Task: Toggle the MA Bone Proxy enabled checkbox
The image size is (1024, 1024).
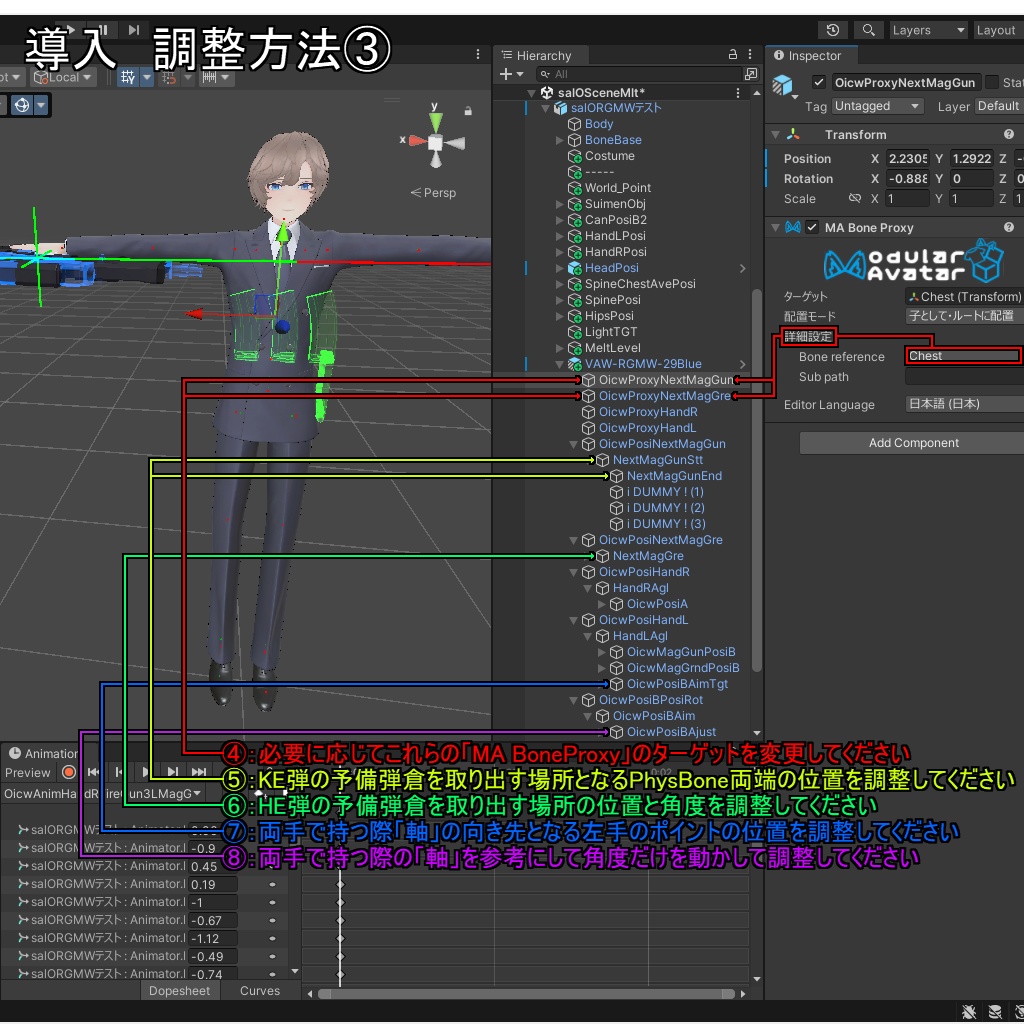Action: 813,227
